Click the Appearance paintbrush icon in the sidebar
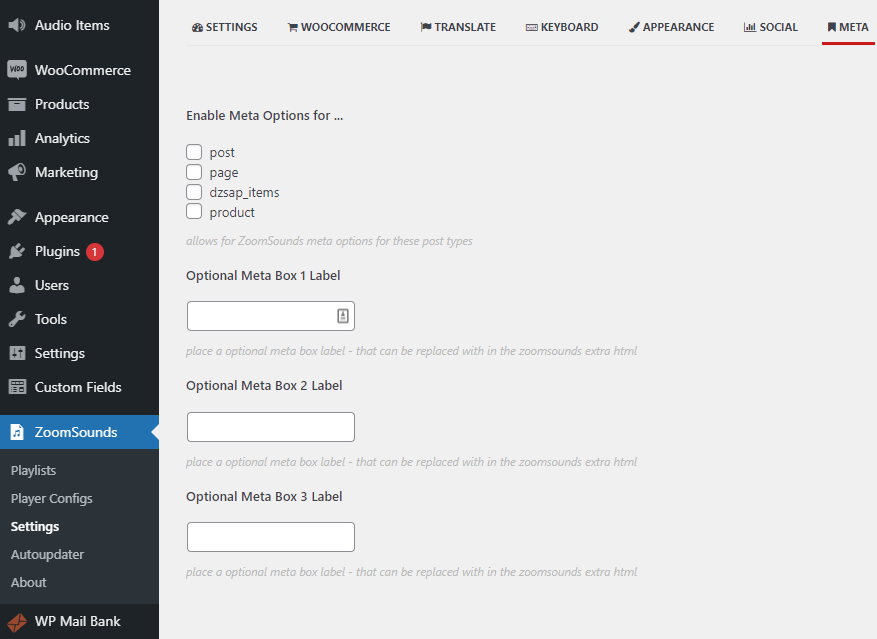This screenshot has height=639, width=877. click(x=17, y=217)
